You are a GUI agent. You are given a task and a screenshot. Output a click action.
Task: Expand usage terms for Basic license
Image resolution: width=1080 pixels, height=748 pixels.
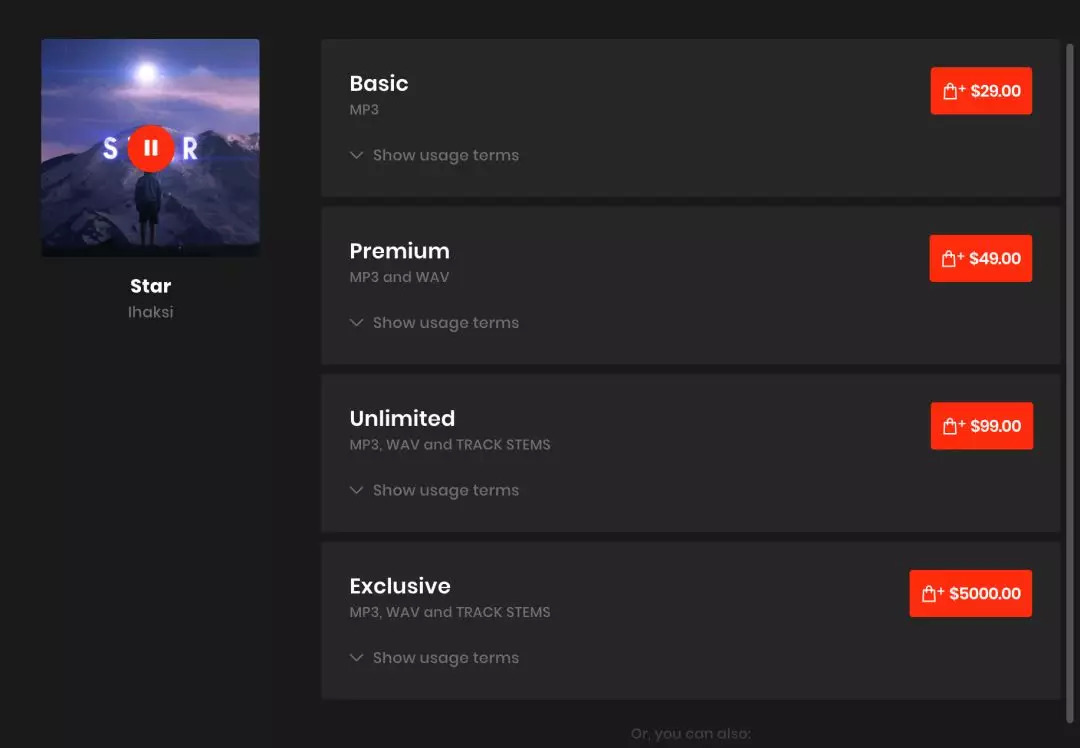coord(445,155)
